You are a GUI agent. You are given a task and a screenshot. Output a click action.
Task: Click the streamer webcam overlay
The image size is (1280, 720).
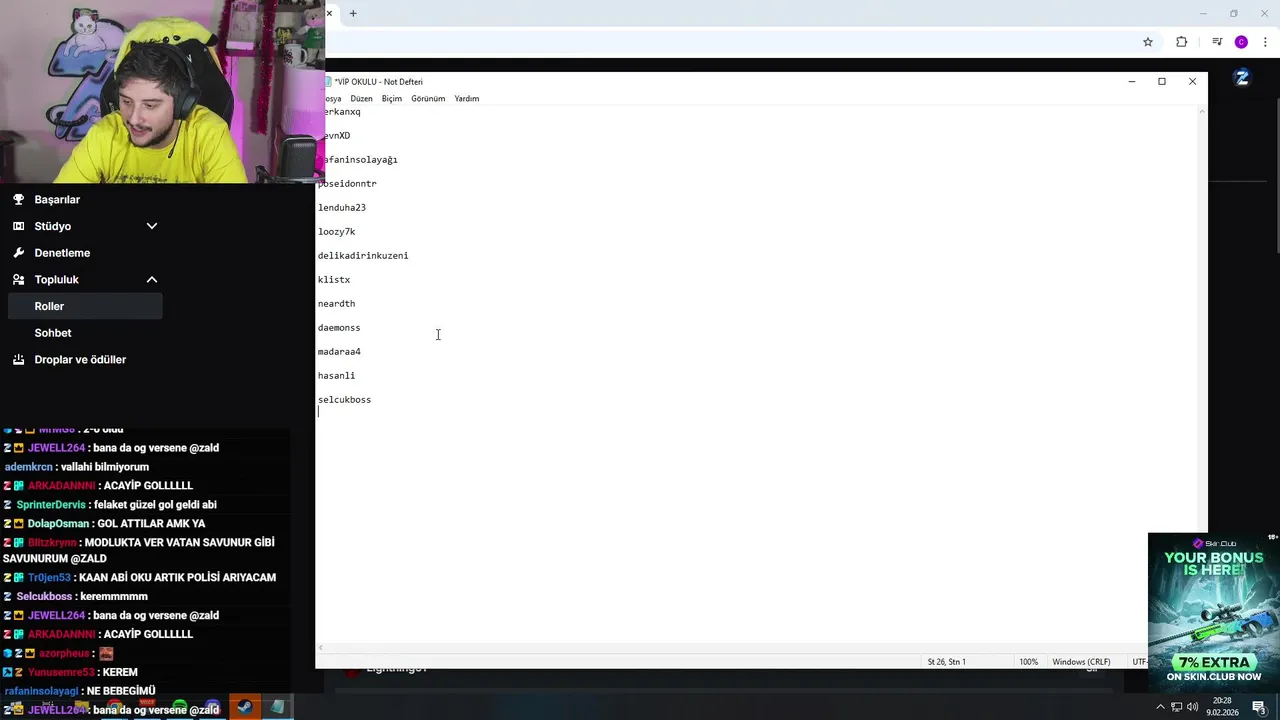click(162, 91)
